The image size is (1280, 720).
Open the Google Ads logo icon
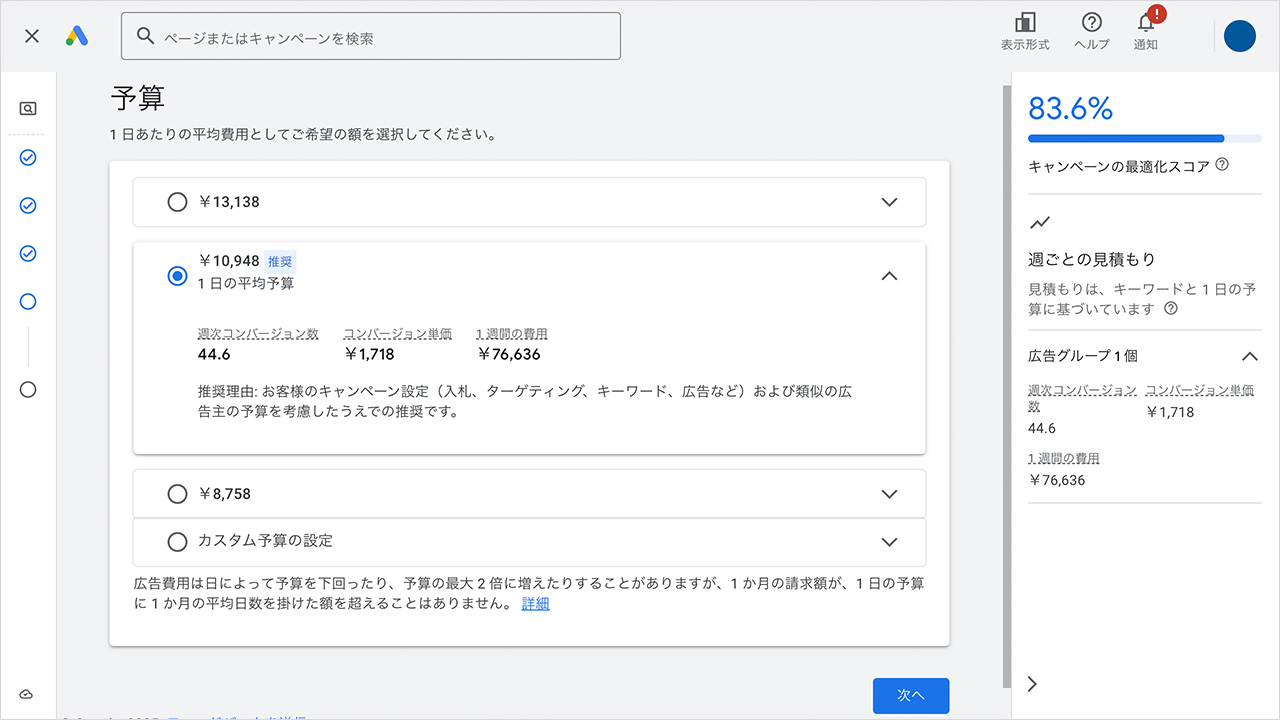pyautogui.click(x=77, y=36)
